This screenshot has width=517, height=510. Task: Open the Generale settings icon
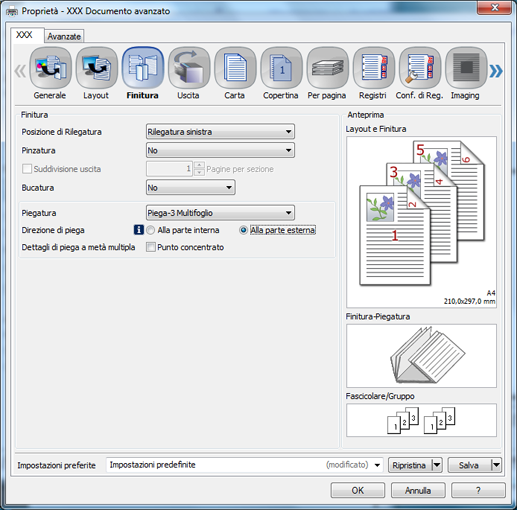pos(50,68)
